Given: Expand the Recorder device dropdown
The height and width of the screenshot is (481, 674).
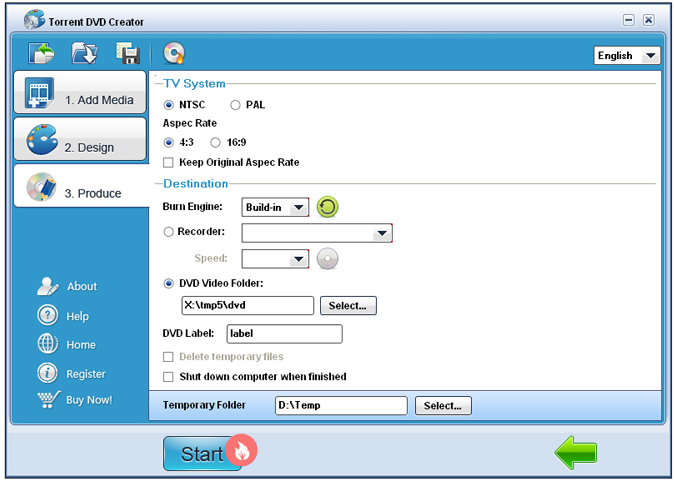Looking at the screenshot, I should (317, 233).
